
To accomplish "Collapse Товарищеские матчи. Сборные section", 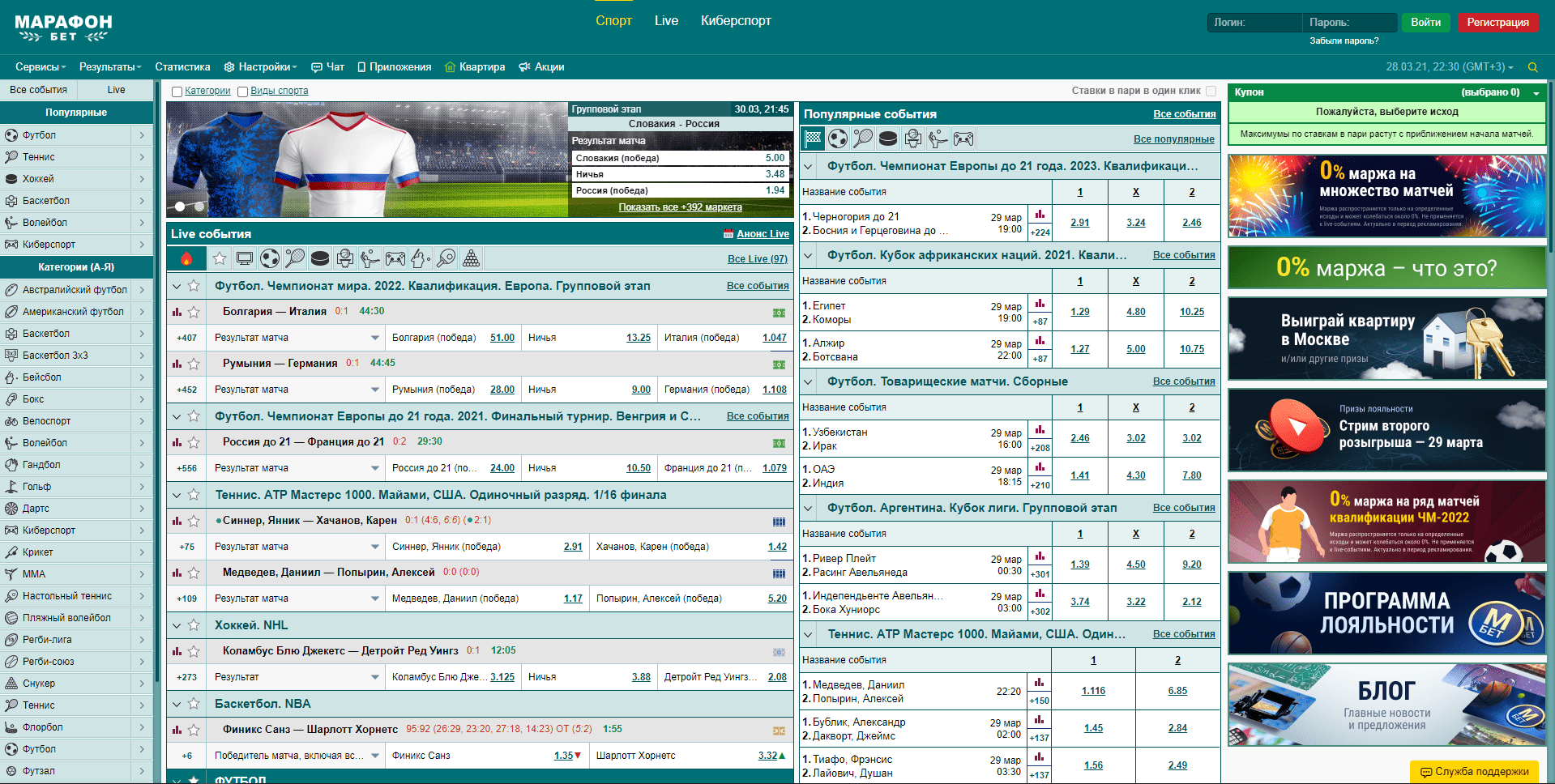I will (x=808, y=381).
